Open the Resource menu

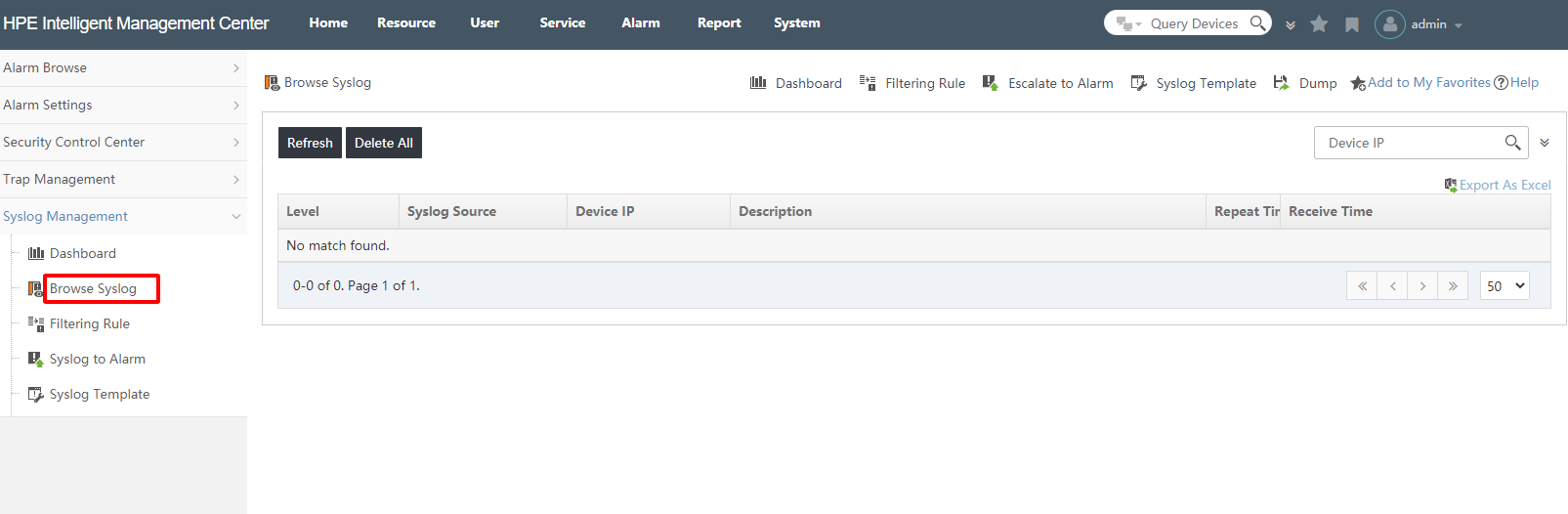406,22
